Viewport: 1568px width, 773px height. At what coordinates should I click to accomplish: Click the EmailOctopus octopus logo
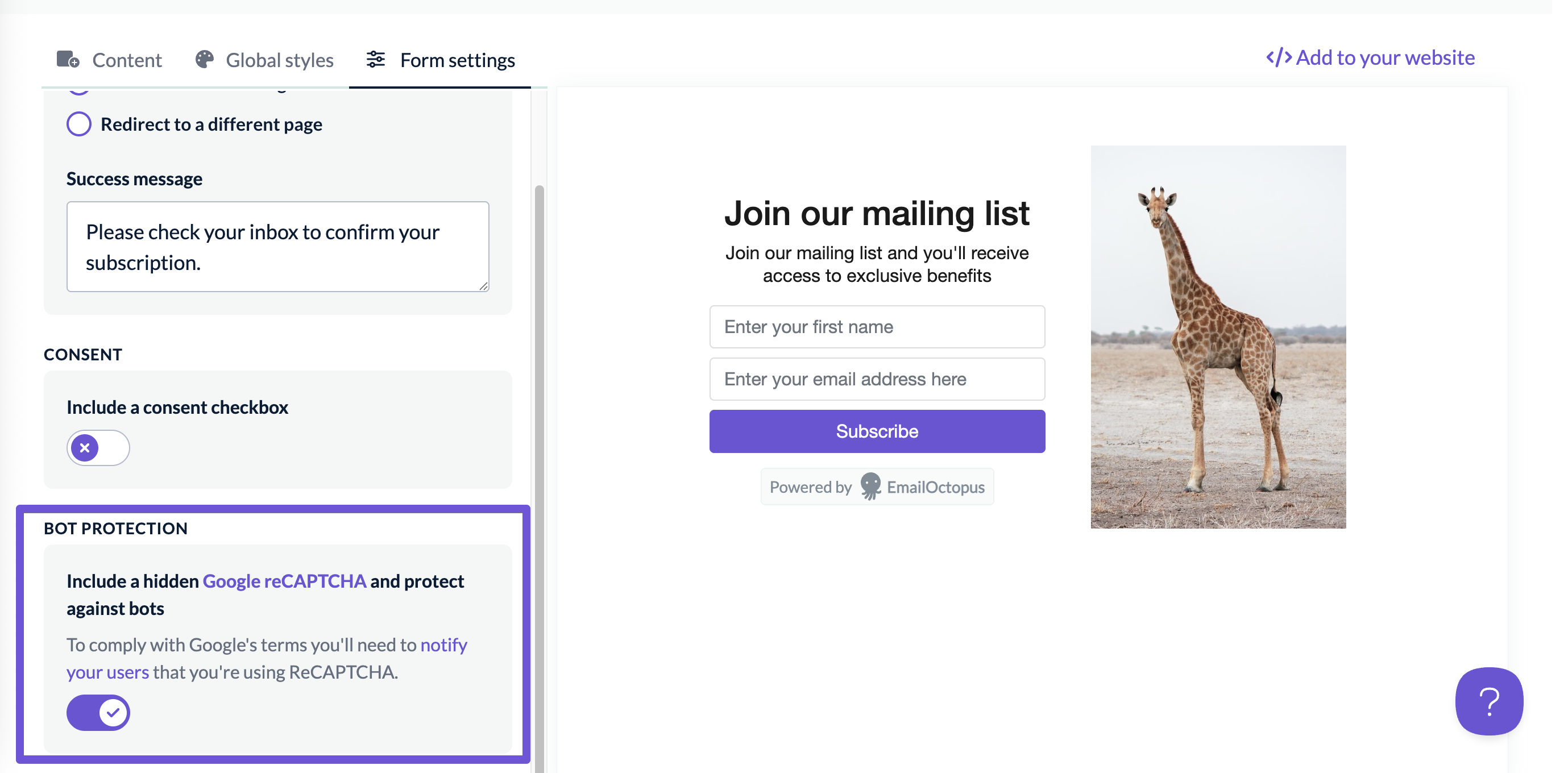point(870,487)
